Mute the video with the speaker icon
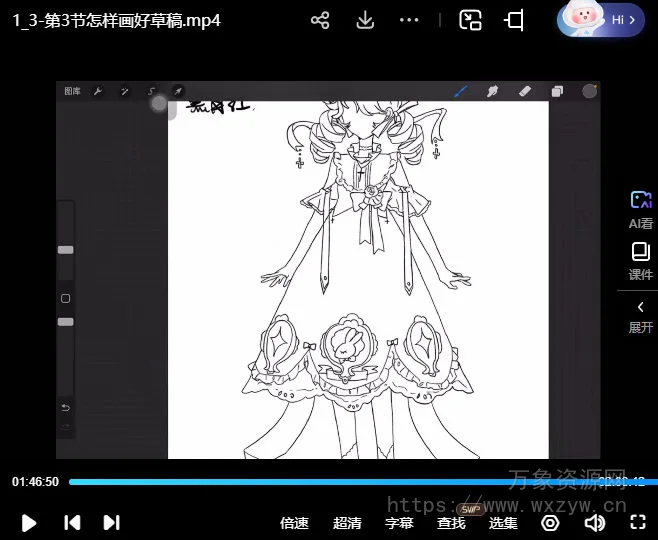This screenshot has width=658, height=540. tap(595, 522)
